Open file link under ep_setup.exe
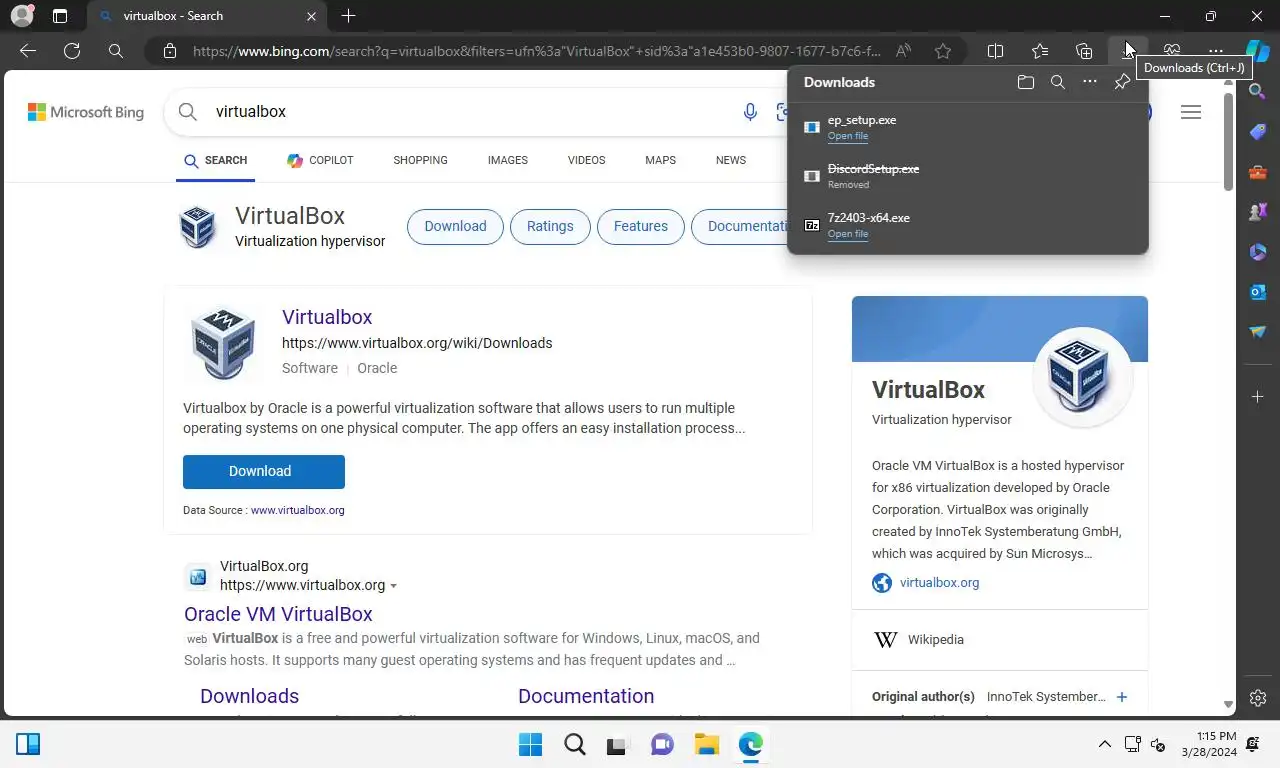The height and width of the screenshot is (768, 1280). tap(848, 136)
